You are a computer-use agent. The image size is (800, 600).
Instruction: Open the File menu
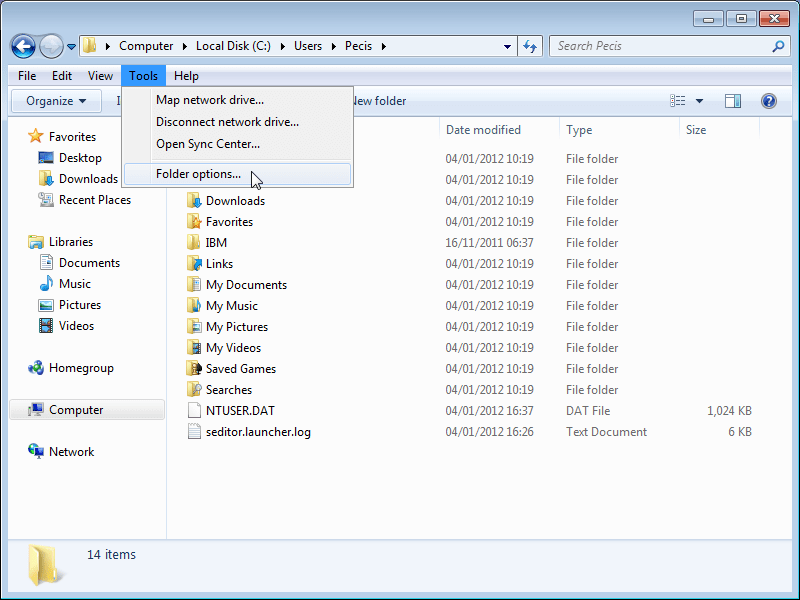pyautogui.click(x=27, y=76)
